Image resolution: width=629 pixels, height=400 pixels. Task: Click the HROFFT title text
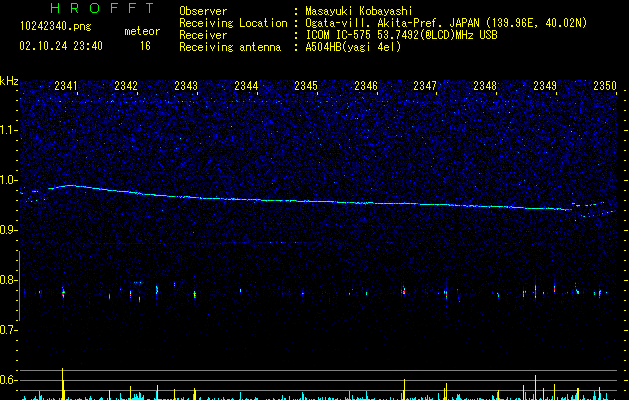[x=103, y=8]
